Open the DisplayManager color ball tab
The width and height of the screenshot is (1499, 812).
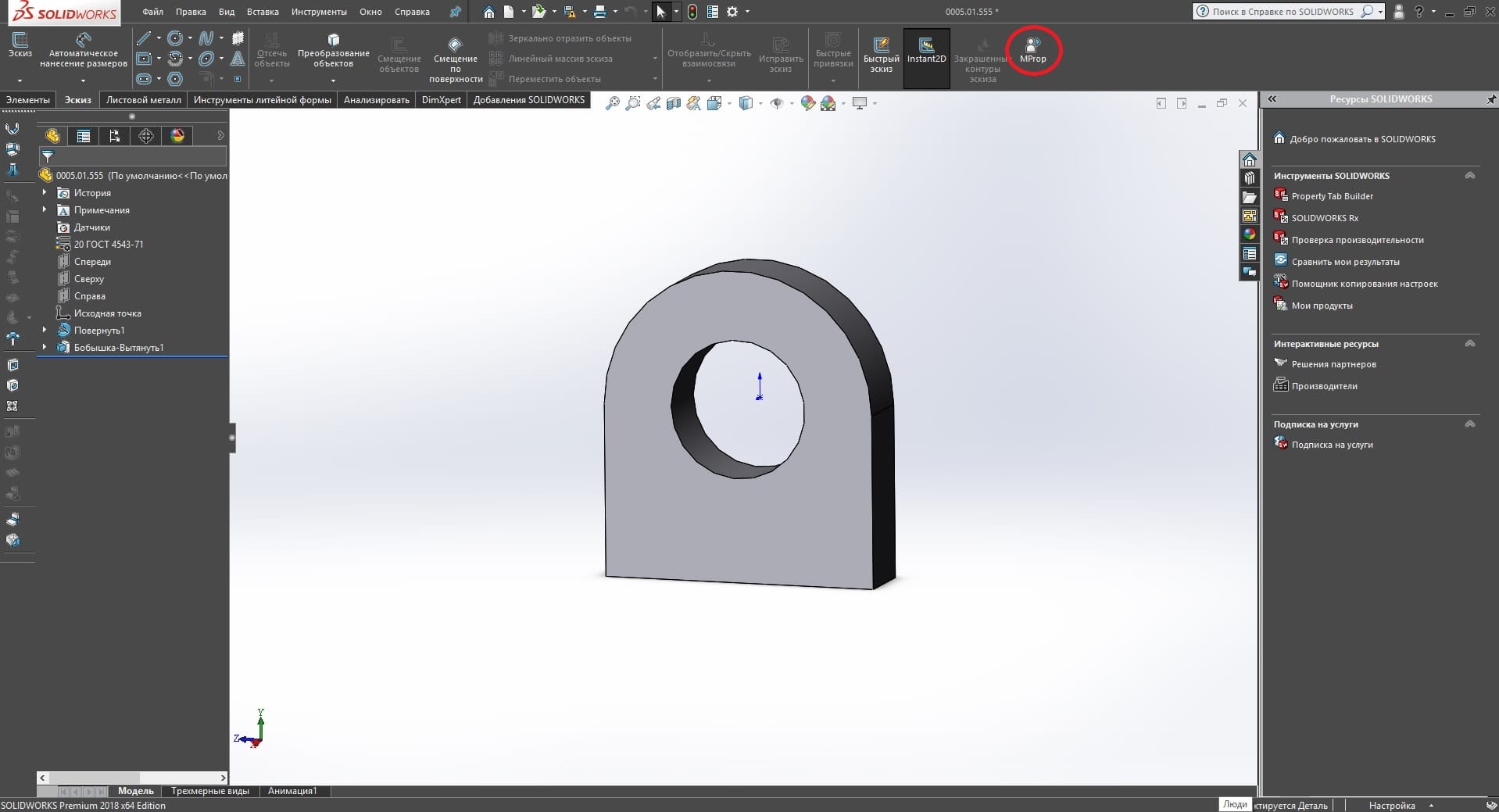(177, 136)
